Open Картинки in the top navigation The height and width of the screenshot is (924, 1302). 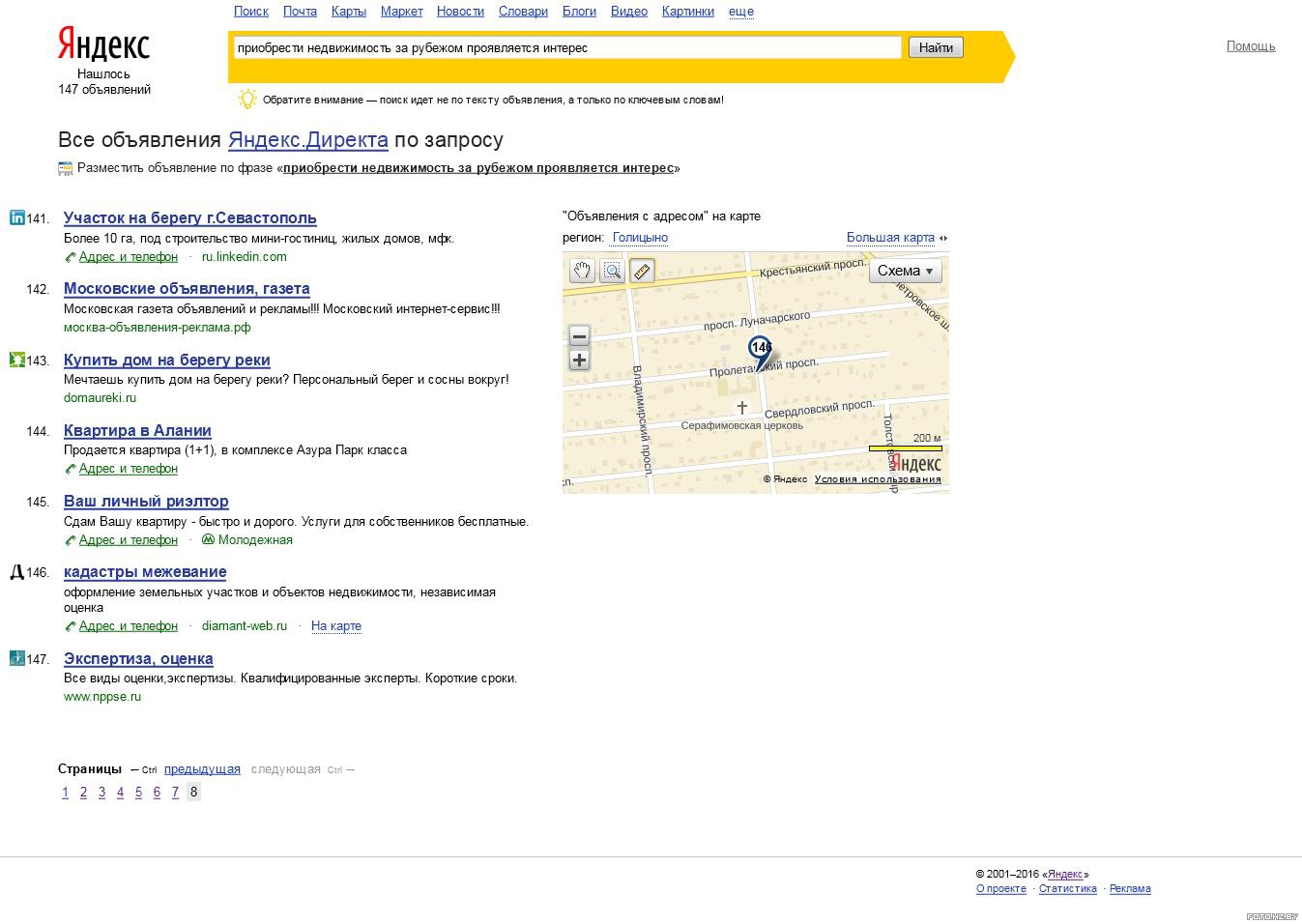(x=688, y=12)
